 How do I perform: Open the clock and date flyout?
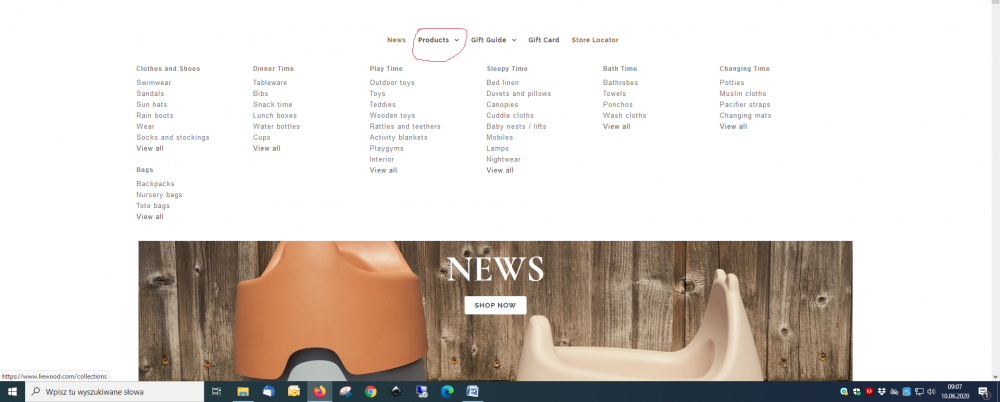coord(955,392)
